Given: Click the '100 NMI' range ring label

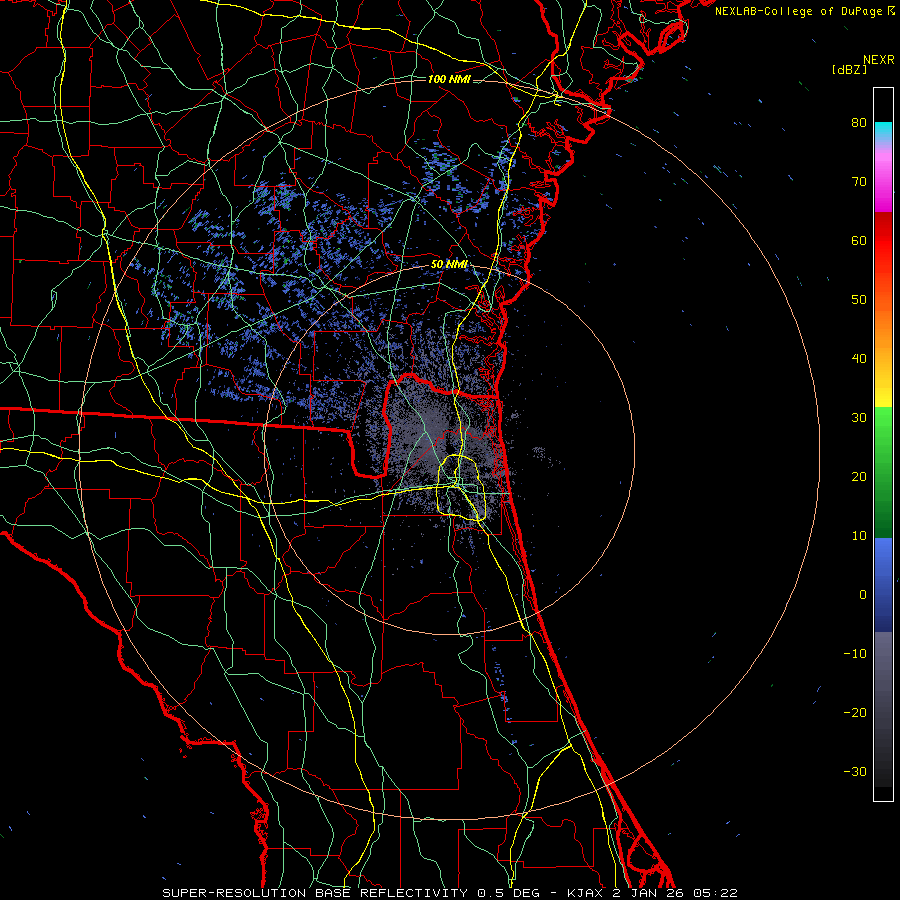Looking at the screenshot, I should click(x=449, y=79).
